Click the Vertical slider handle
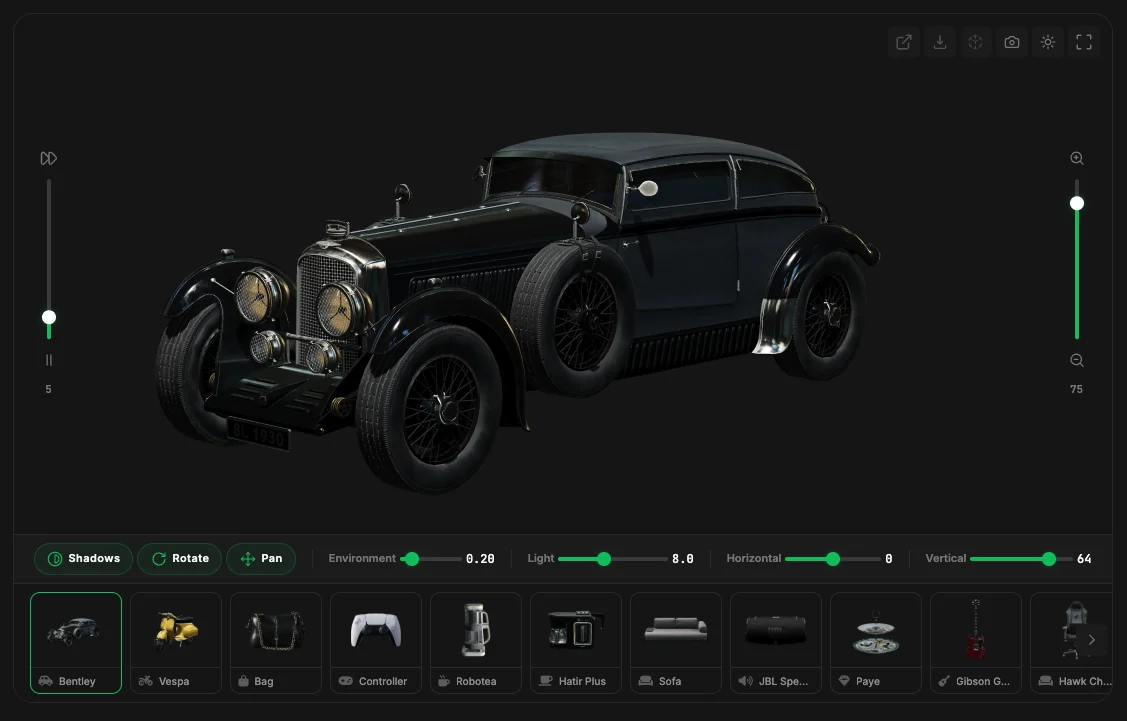Image resolution: width=1127 pixels, height=721 pixels. coord(1049,559)
